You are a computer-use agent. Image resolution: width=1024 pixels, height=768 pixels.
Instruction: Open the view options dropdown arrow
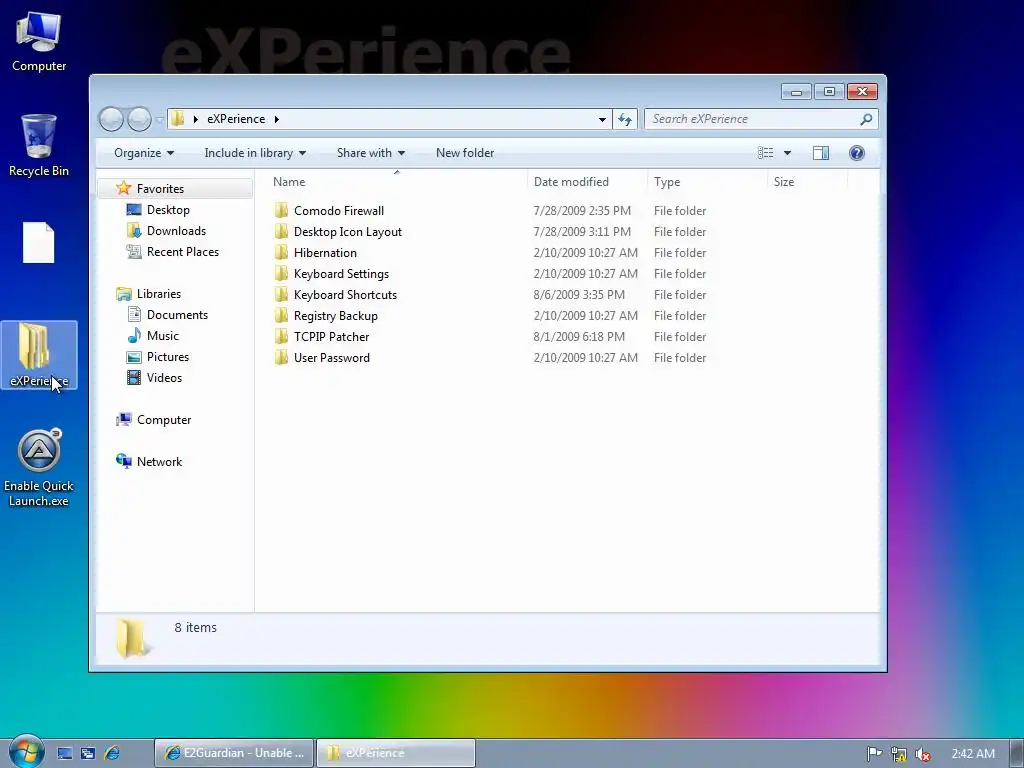coord(788,153)
